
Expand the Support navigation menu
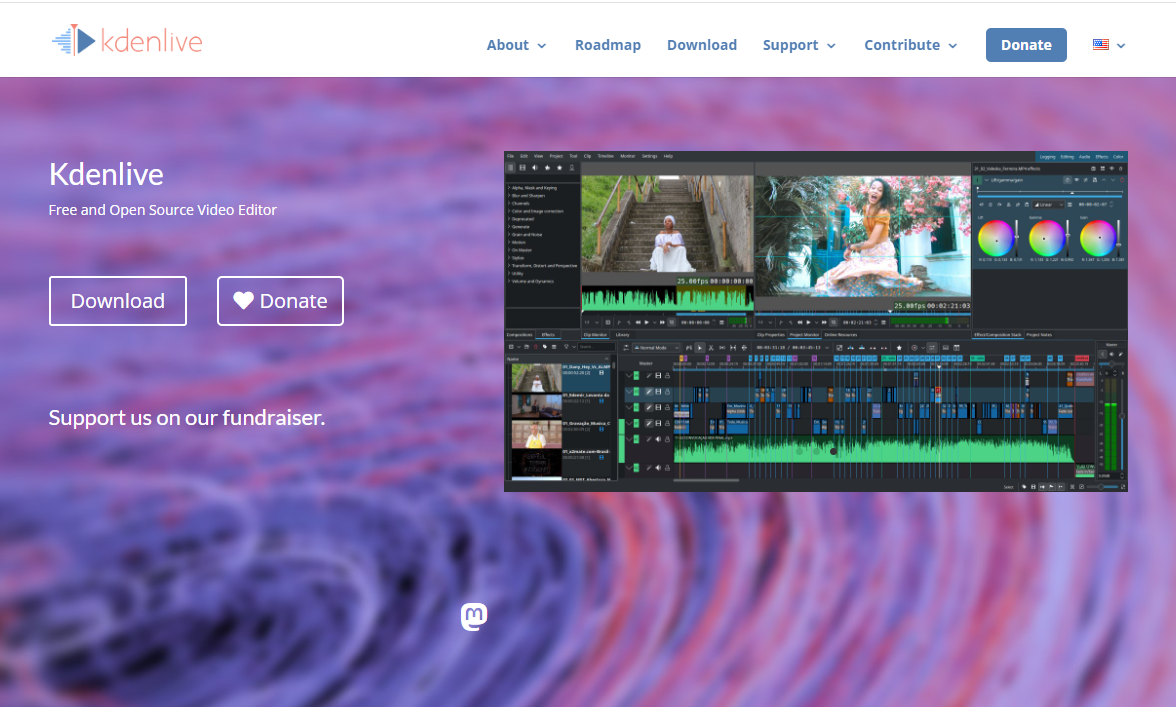(x=799, y=45)
